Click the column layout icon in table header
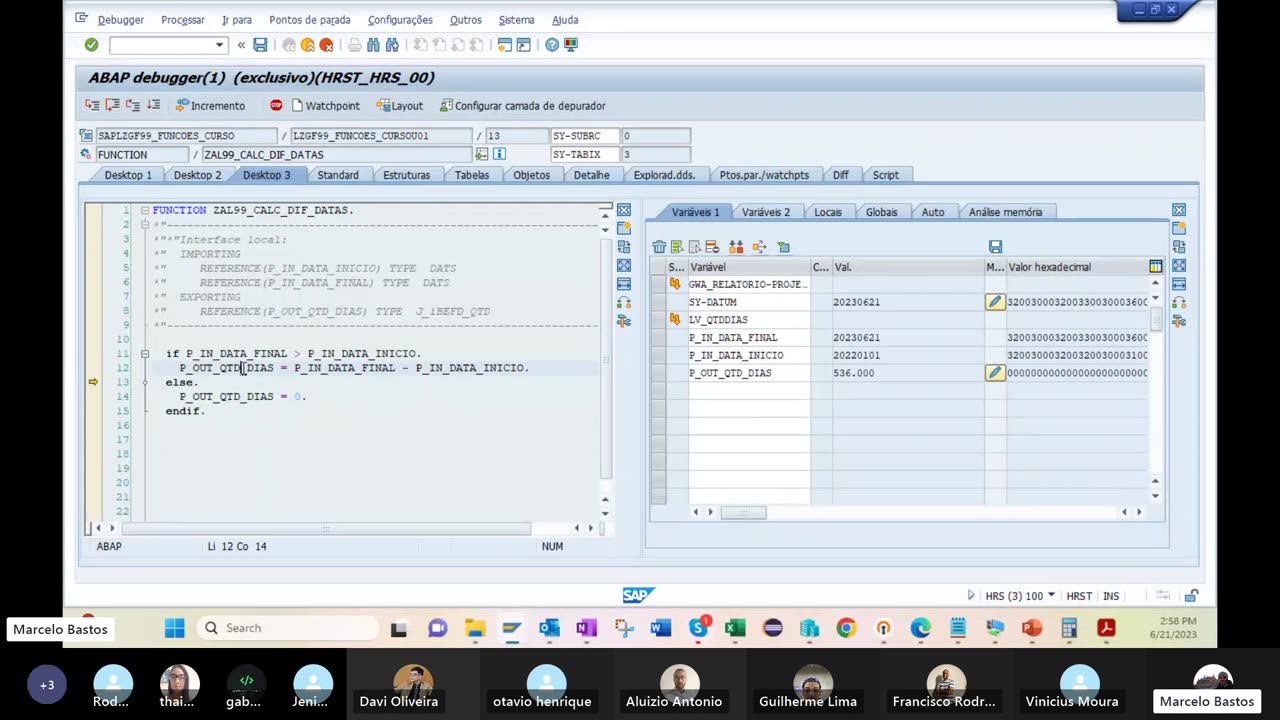 coord(1156,267)
